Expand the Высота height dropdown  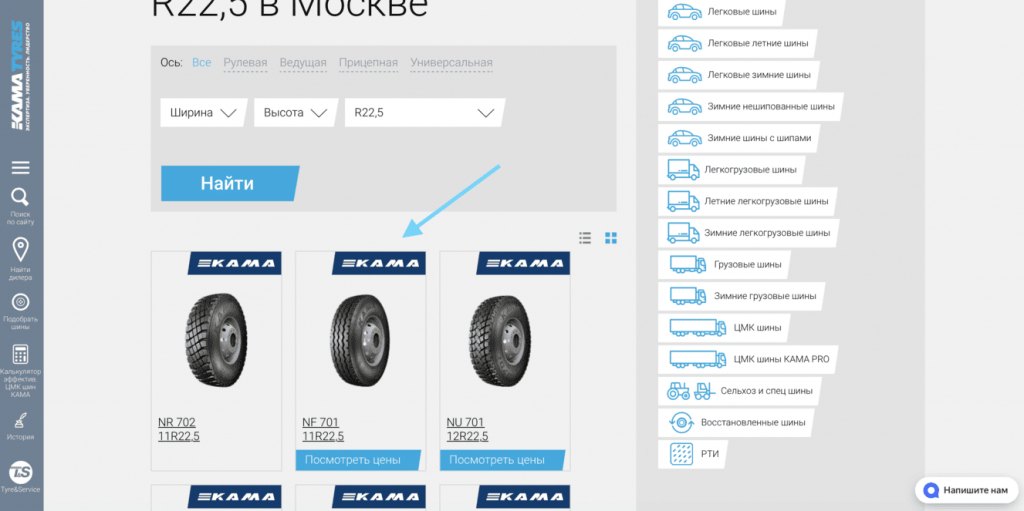tap(296, 112)
